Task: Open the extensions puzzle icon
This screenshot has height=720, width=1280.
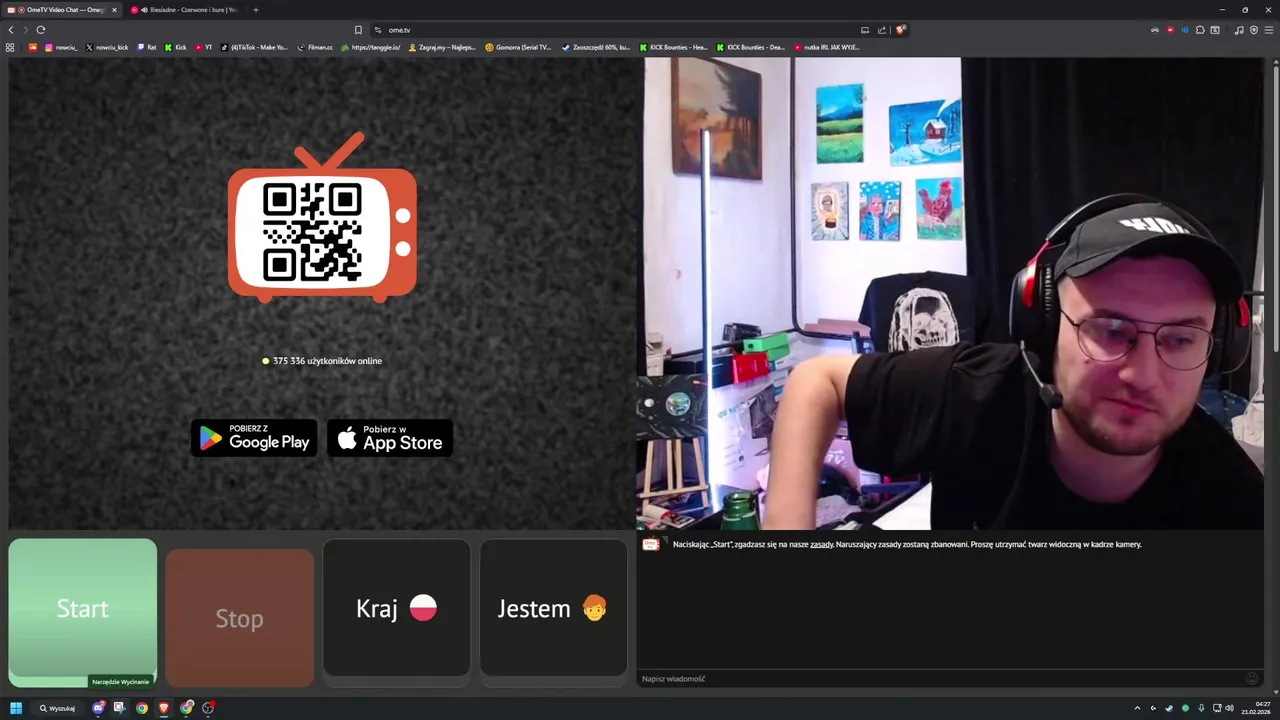Action: (x=1200, y=30)
